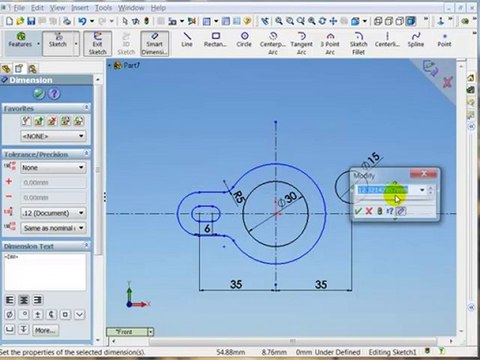Select the Line sketch tool

coord(187,40)
